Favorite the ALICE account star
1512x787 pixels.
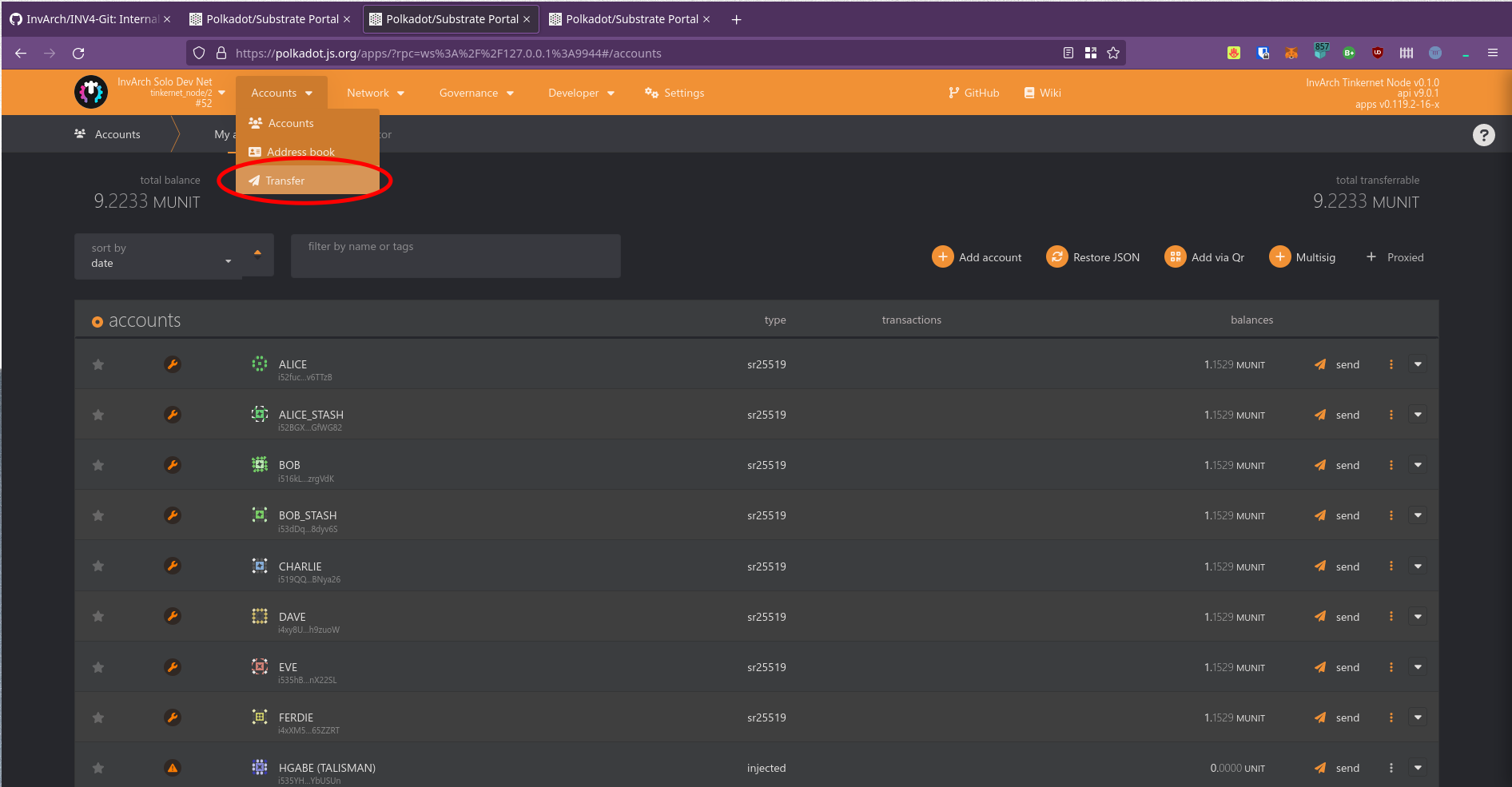tap(98, 364)
